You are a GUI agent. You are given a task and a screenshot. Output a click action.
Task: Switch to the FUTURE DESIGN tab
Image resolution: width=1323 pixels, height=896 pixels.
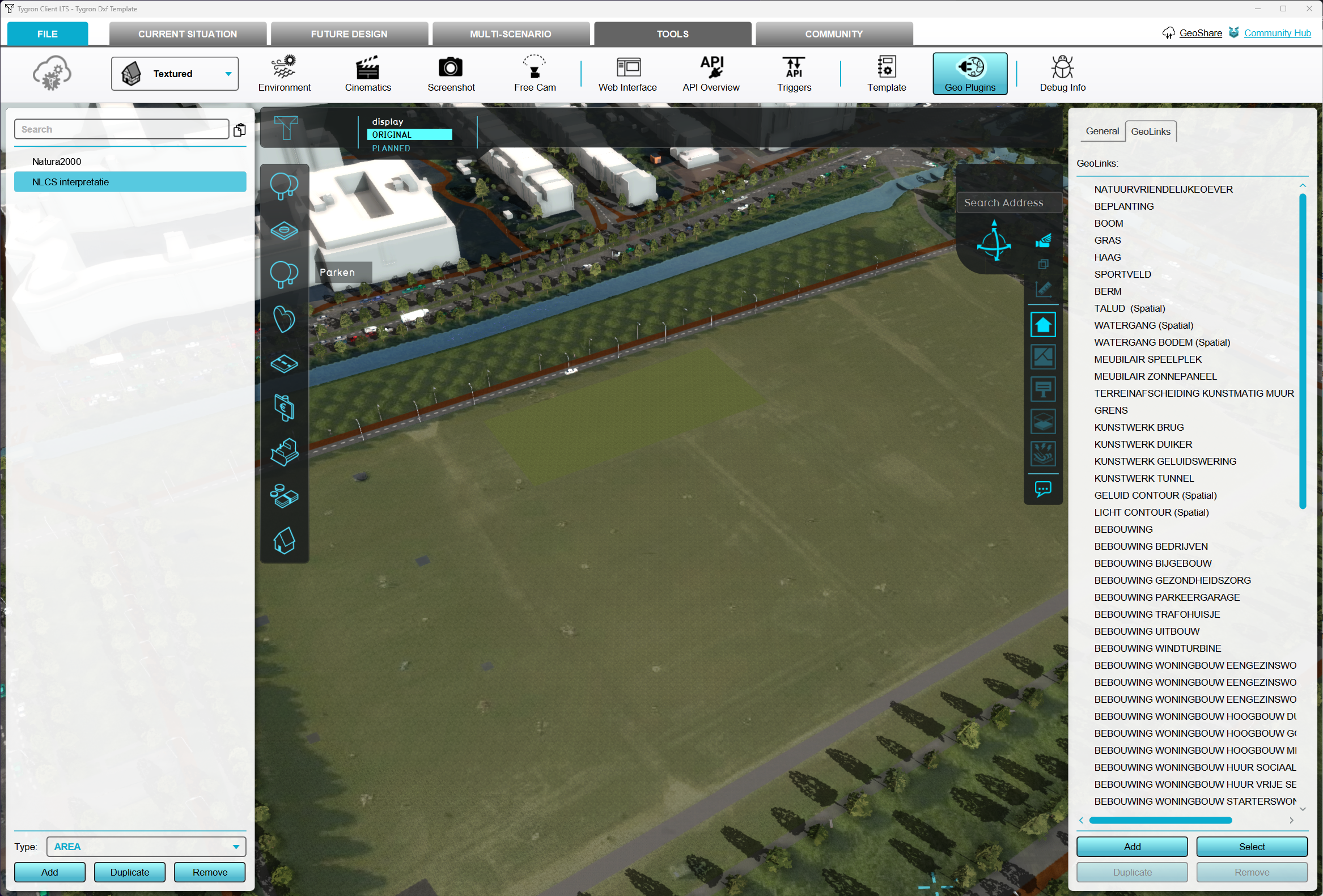[x=349, y=33]
